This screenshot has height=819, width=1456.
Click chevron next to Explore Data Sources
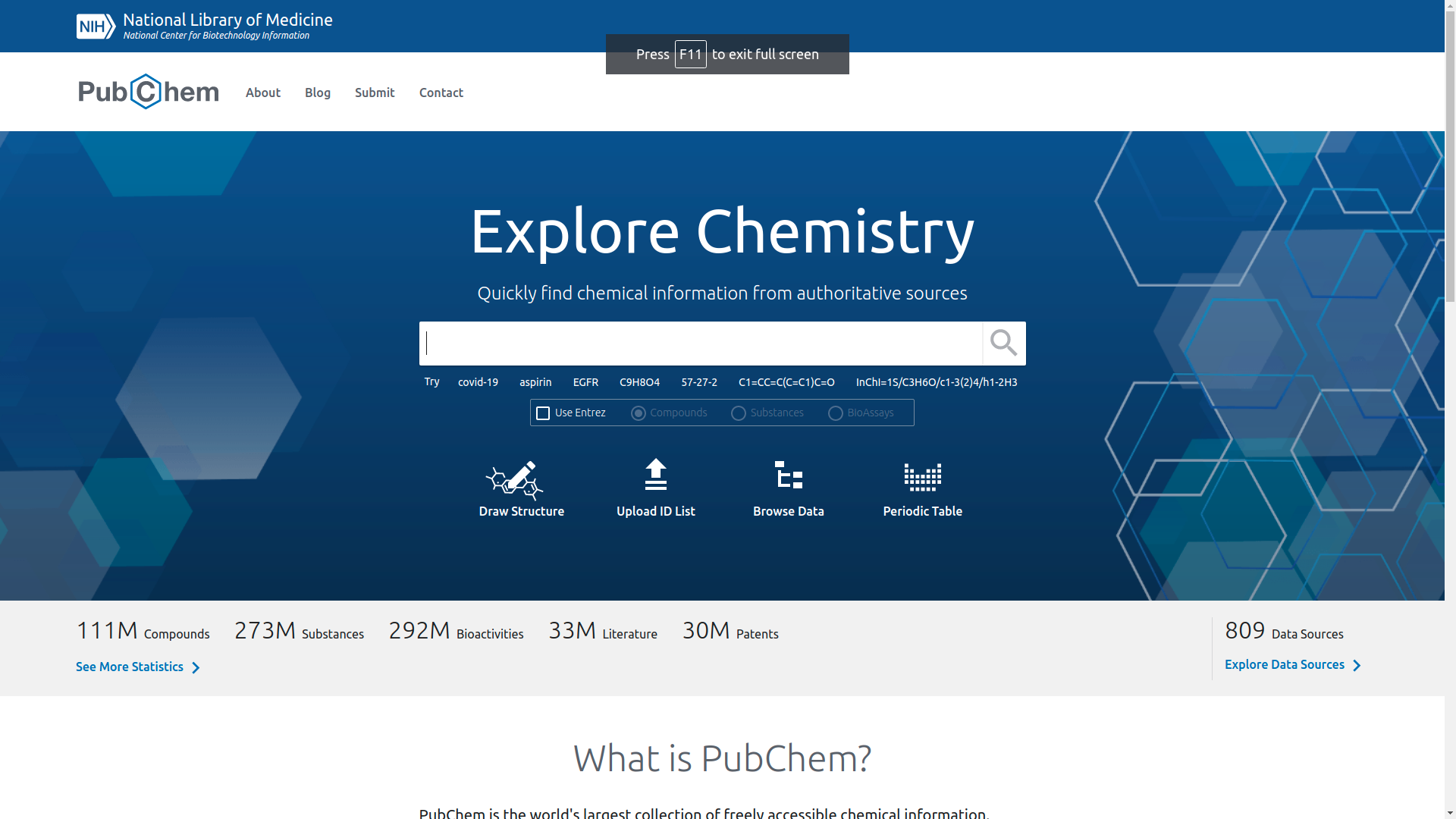tap(1357, 666)
